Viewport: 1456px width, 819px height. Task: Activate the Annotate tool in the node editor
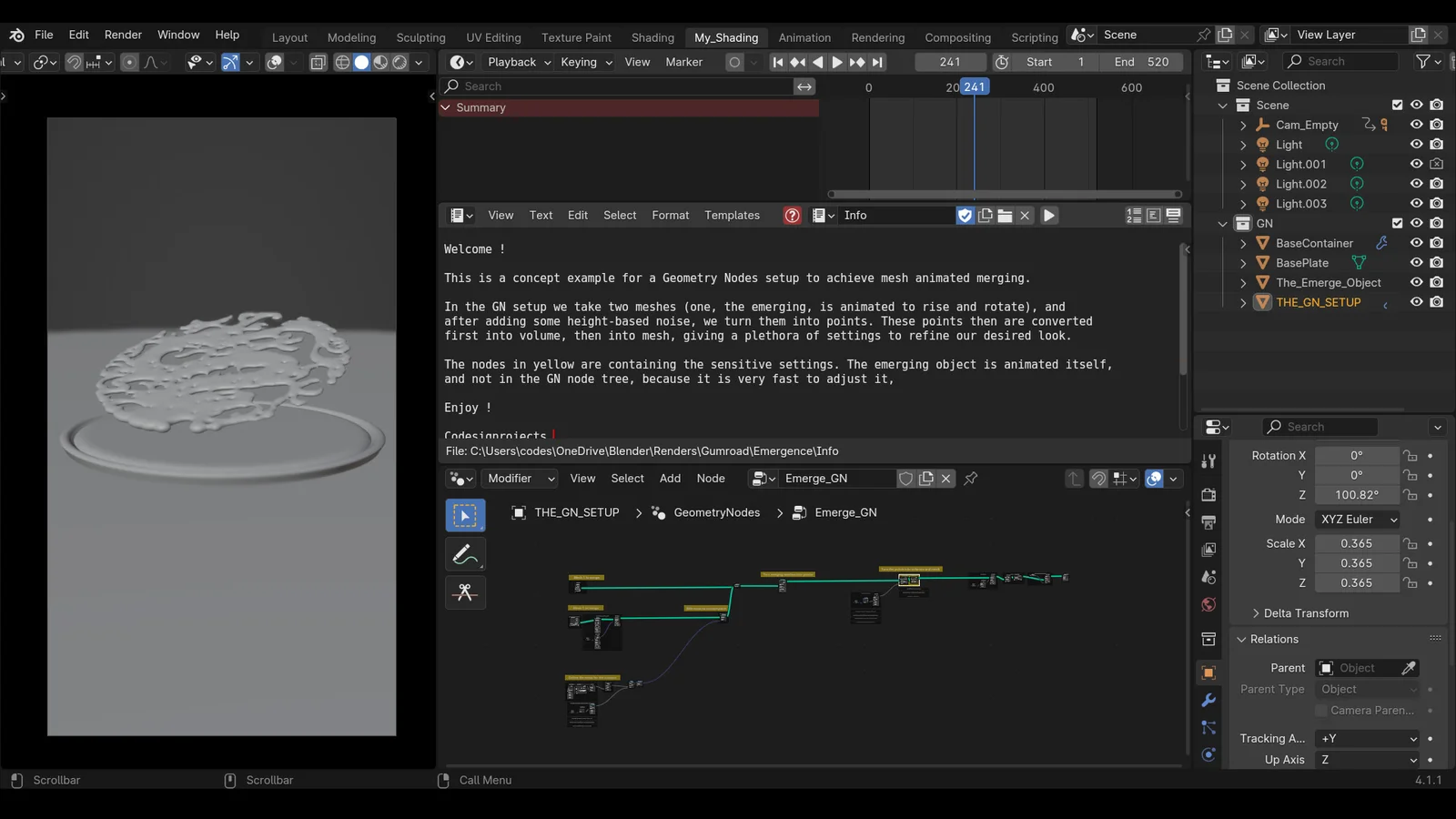point(465,553)
